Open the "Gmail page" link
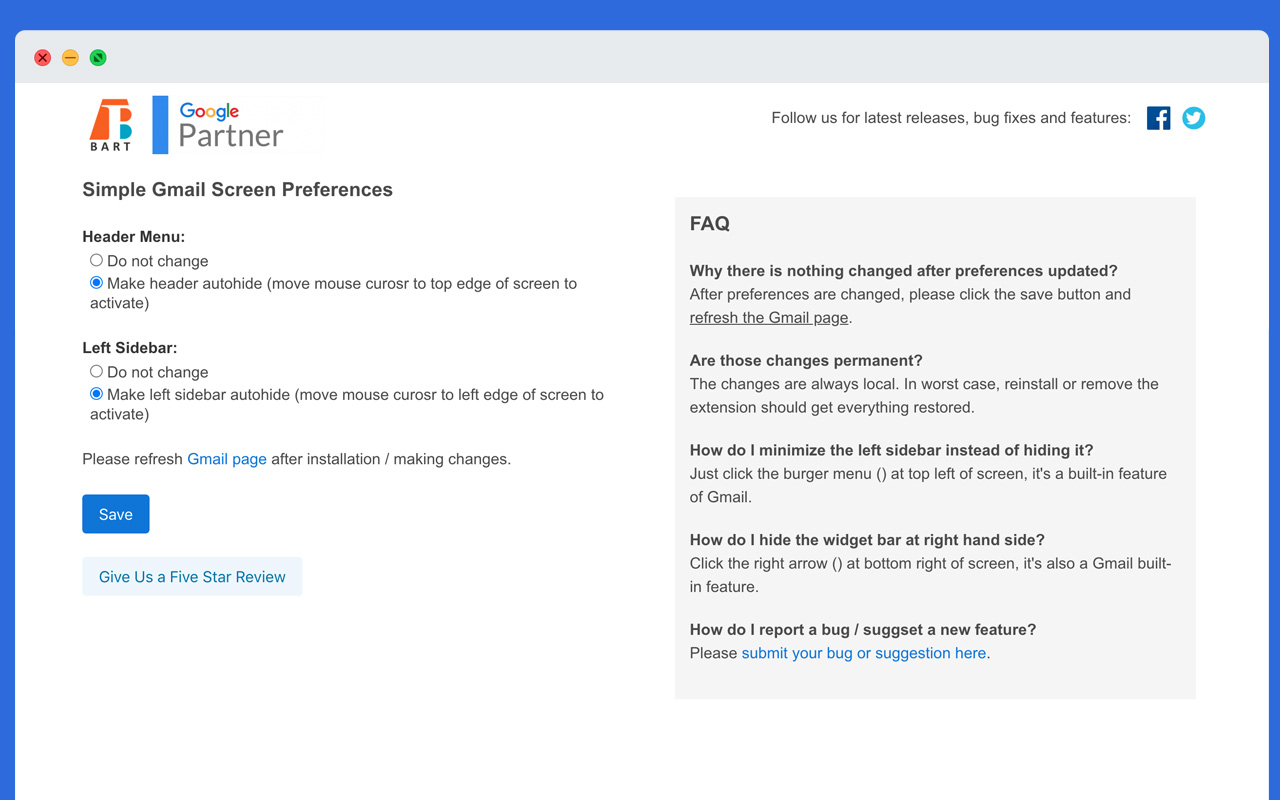 click(226, 458)
